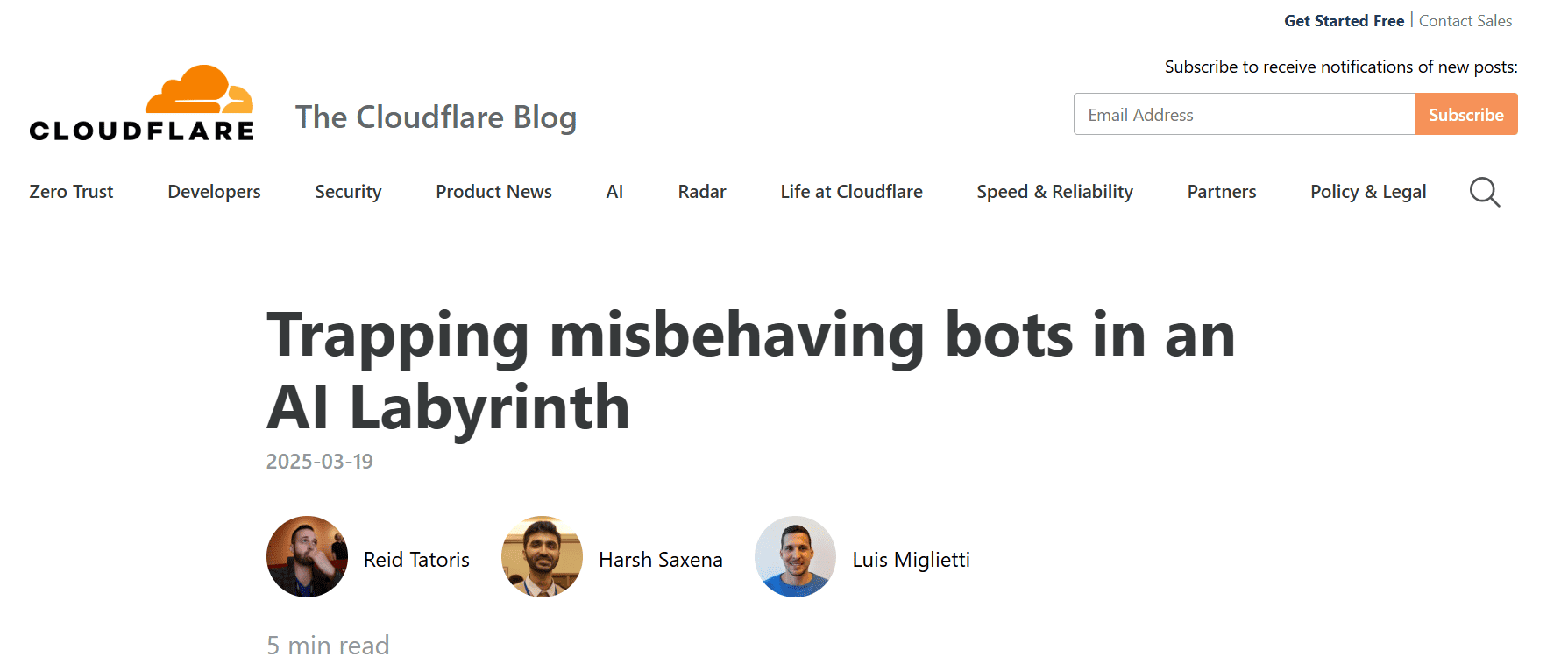1568x671 pixels.
Task: Click the "5 min read" text
Action: click(x=328, y=645)
